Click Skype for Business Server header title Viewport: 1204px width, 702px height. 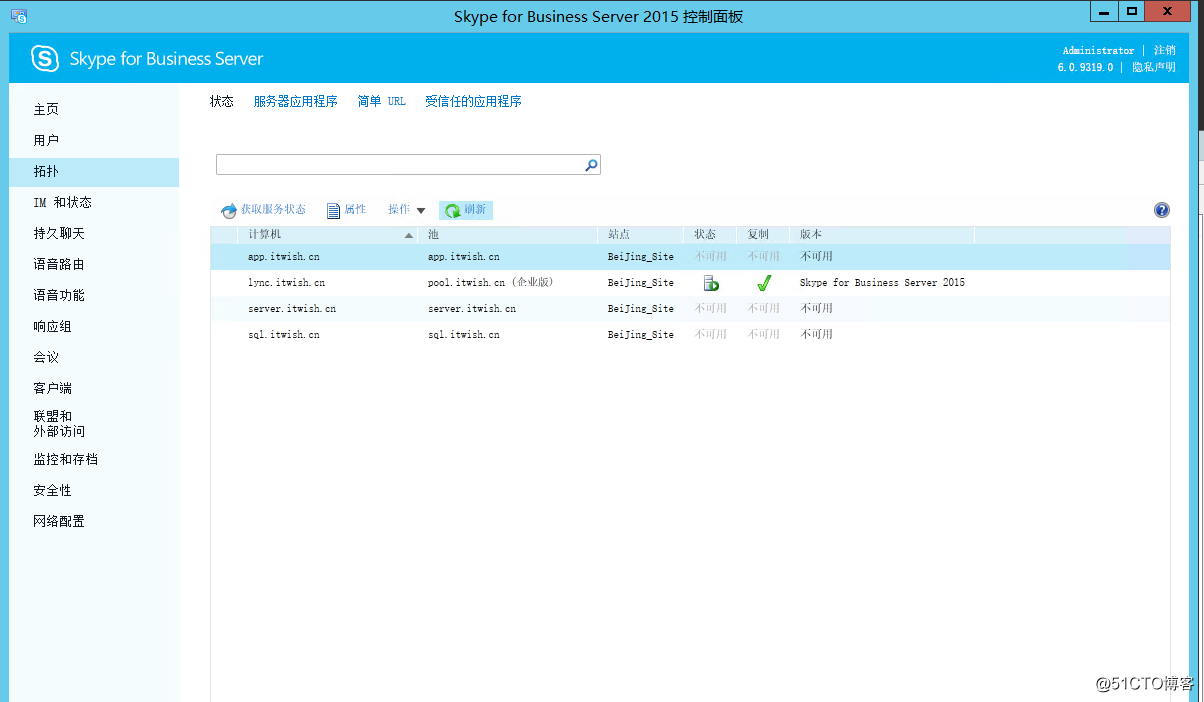pyautogui.click(x=166, y=59)
